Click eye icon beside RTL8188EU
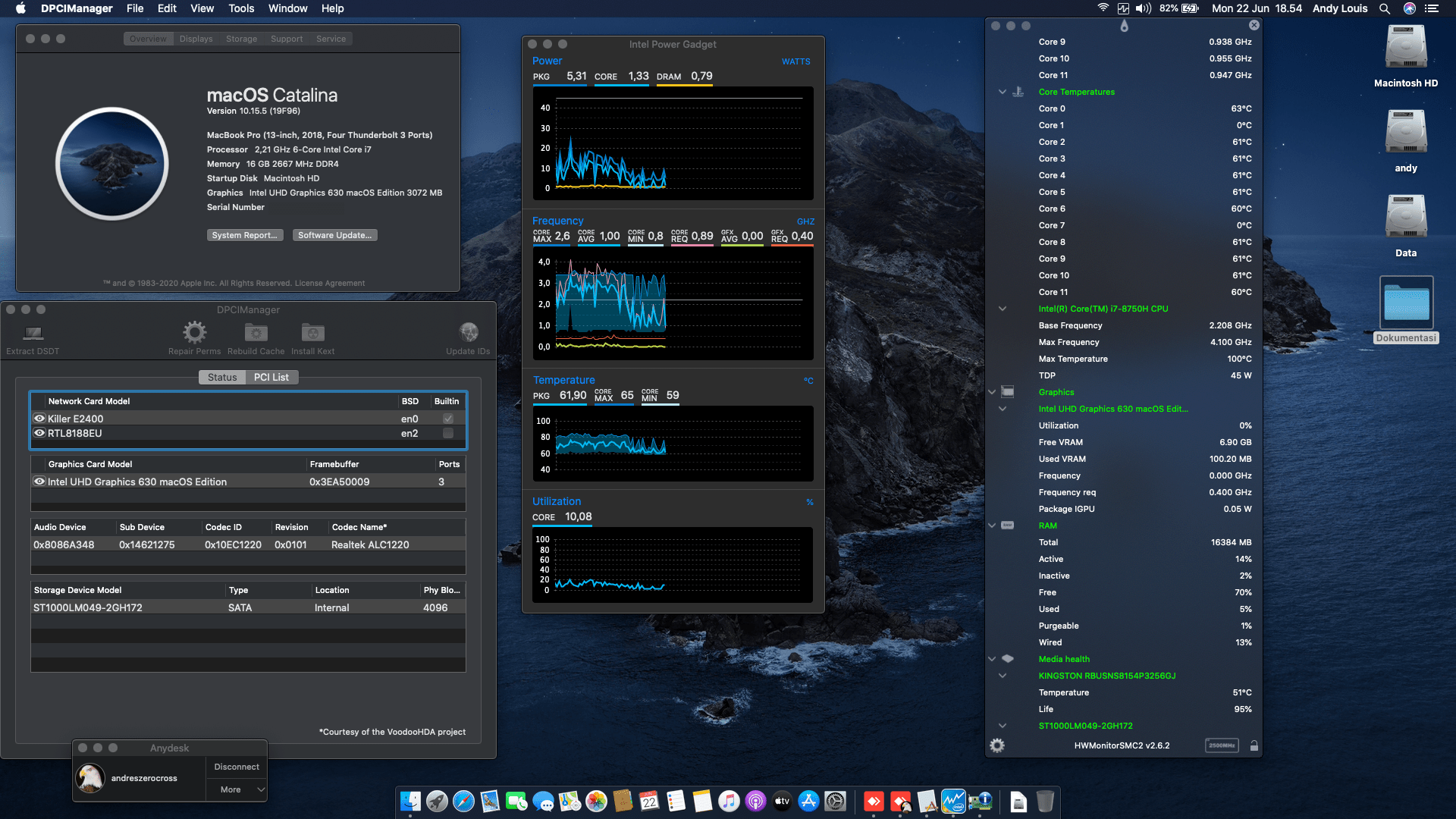 point(39,433)
